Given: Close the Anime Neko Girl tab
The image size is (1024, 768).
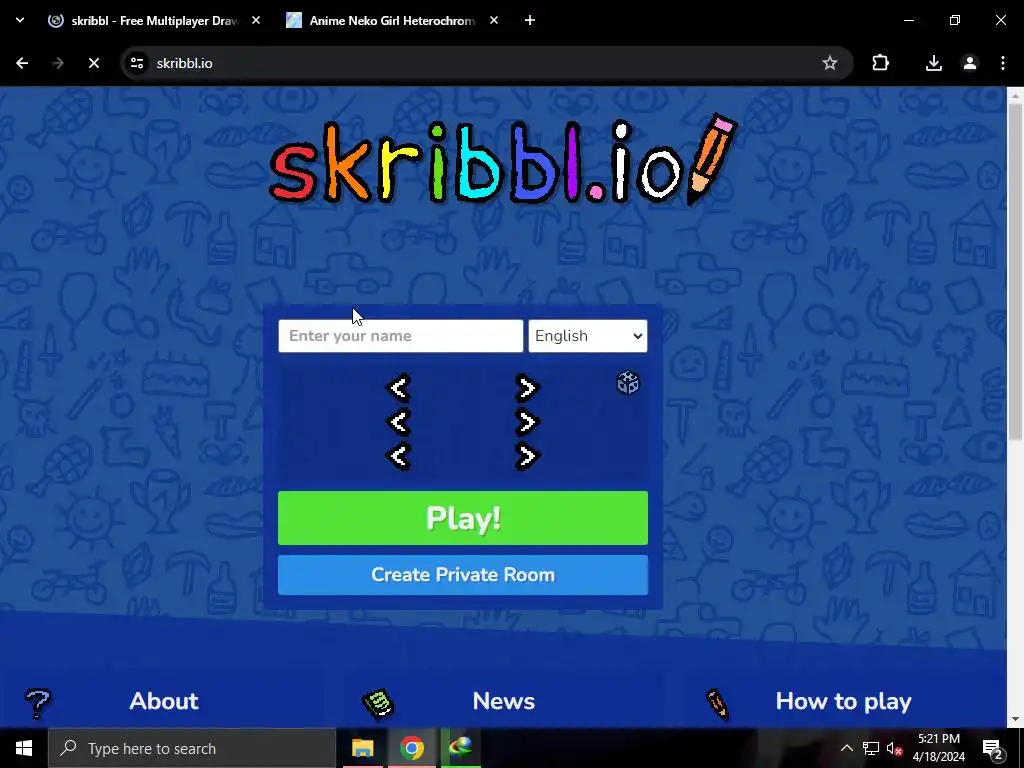Looking at the screenshot, I should (x=494, y=20).
